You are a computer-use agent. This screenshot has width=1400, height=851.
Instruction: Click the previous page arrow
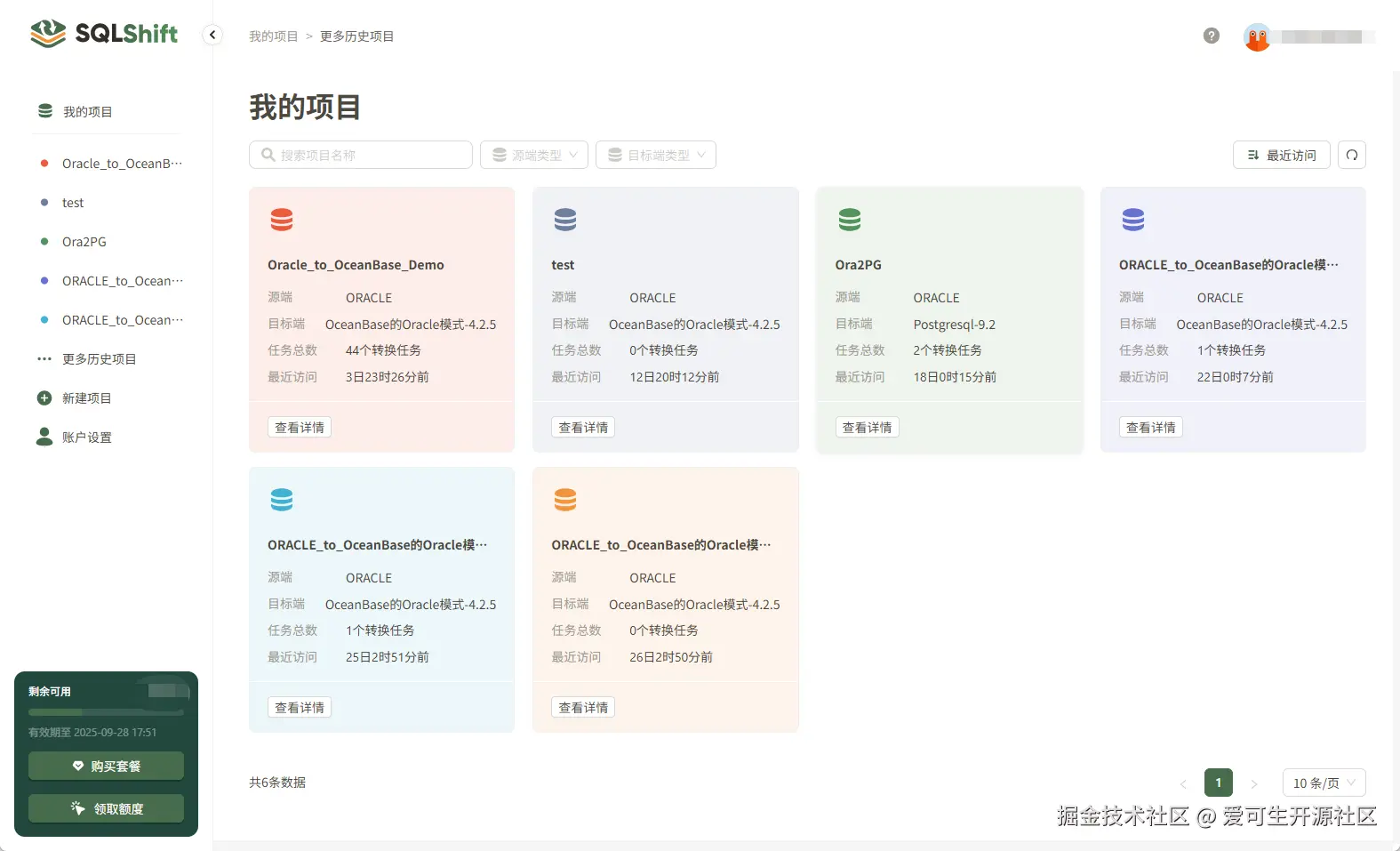(x=1183, y=783)
